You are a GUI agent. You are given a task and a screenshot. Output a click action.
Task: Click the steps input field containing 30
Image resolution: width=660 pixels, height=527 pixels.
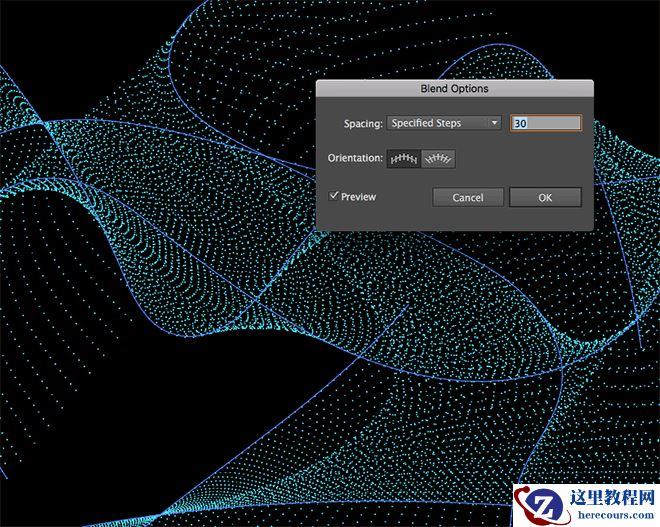point(546,123)
